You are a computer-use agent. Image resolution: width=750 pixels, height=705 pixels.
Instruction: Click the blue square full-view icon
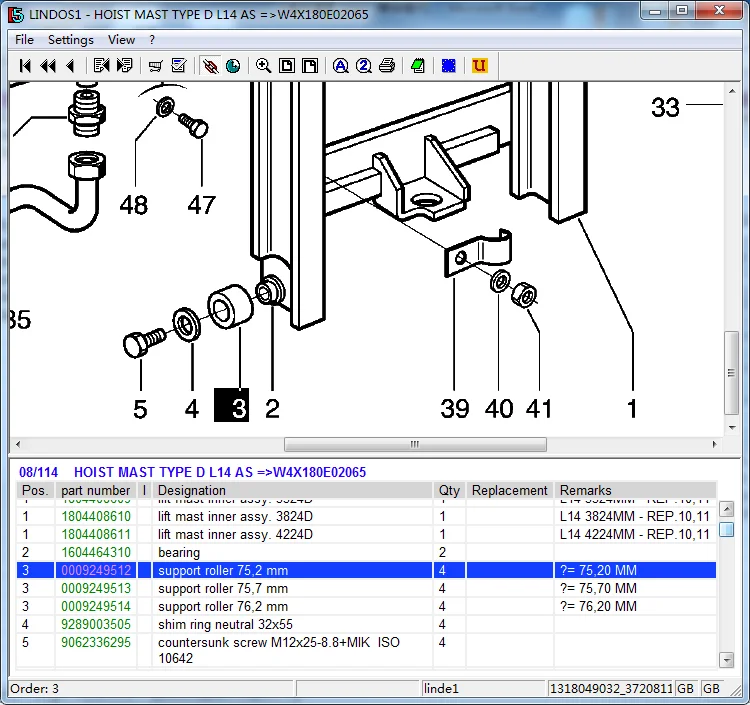449,66
